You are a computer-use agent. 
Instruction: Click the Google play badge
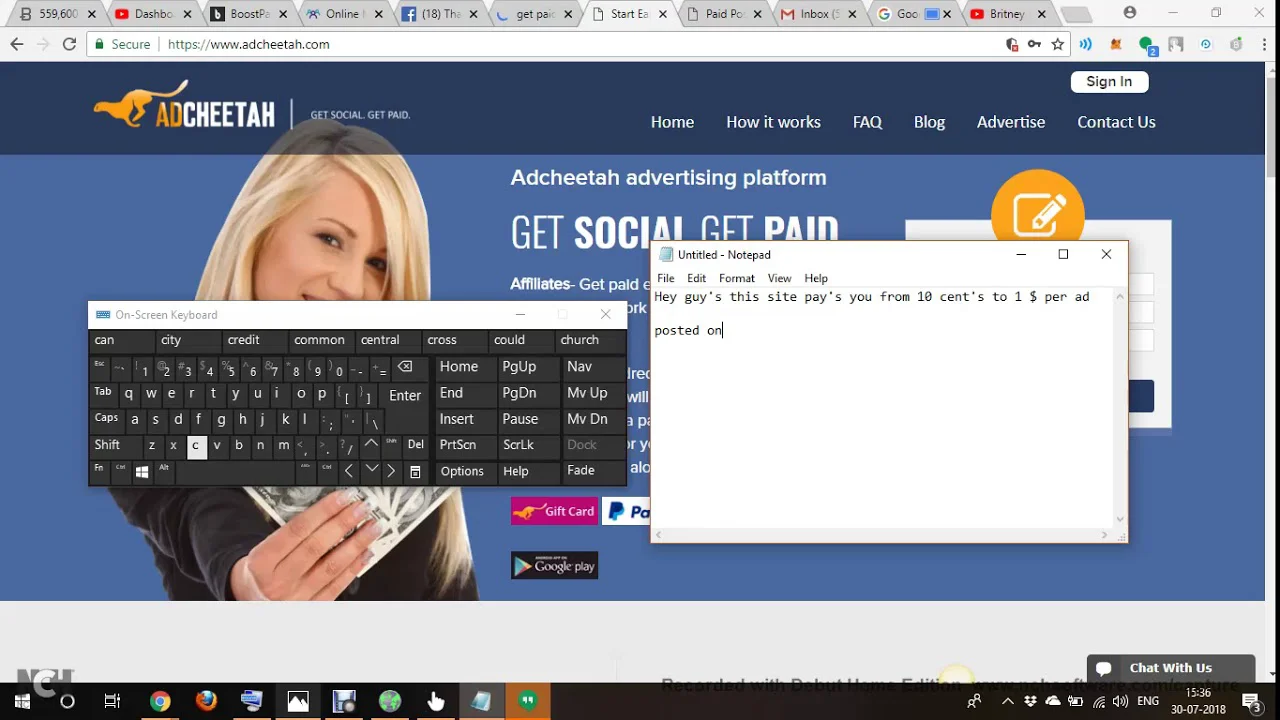tap(554, 566)
